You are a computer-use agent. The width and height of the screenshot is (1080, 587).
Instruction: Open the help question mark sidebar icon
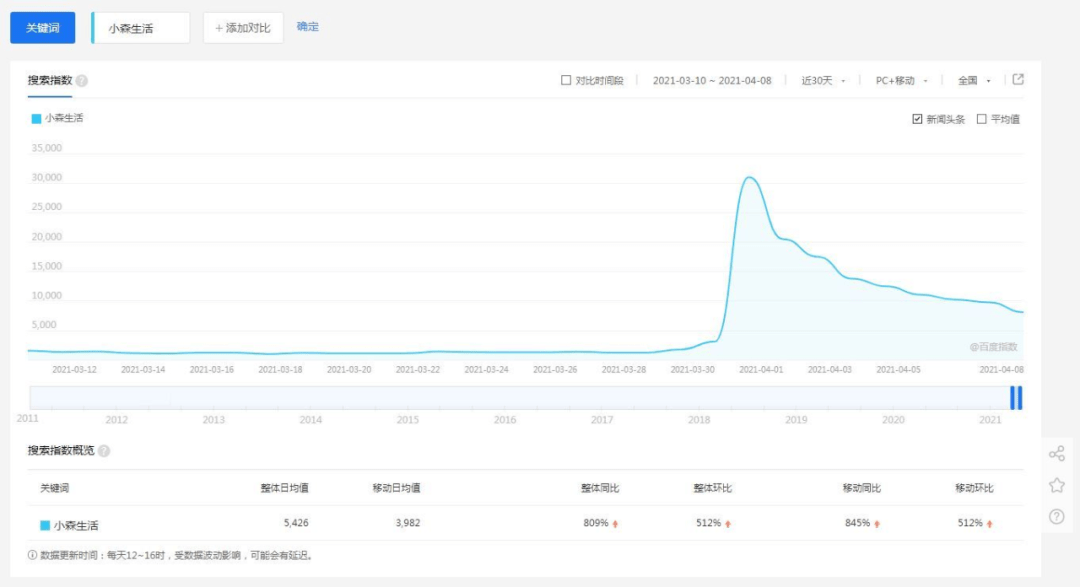(1056, 516)
